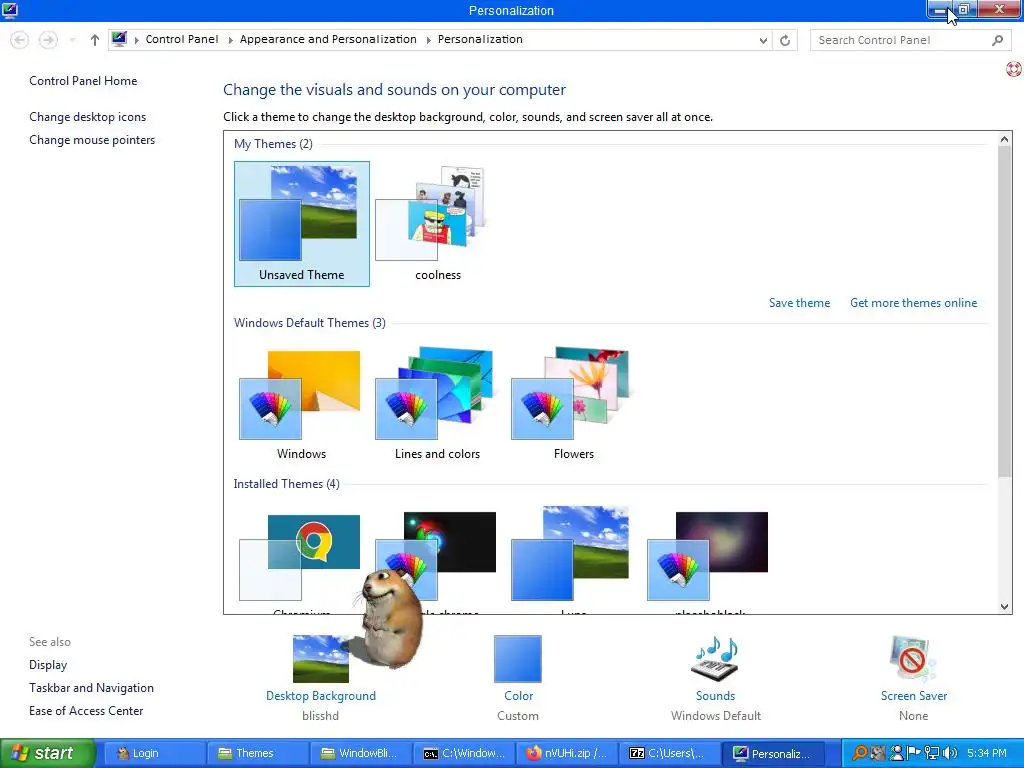Image resolution: width=1024 pixels, height=768 pixels.
Task: Expand chevron after Appearance and Personalization breadcrumb
Action: pos(428,40)
